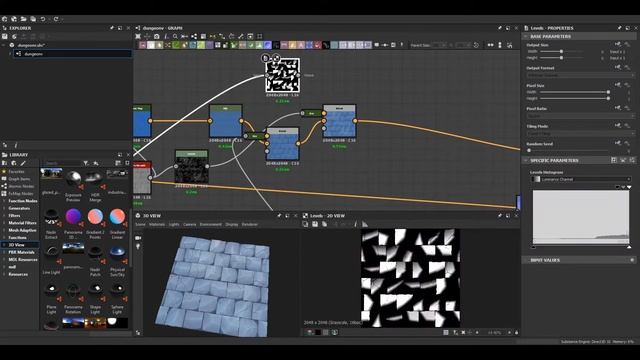Screen dimensions: 640x360
Task: Expand the Filters category in Library
Action: coord(4,216)
